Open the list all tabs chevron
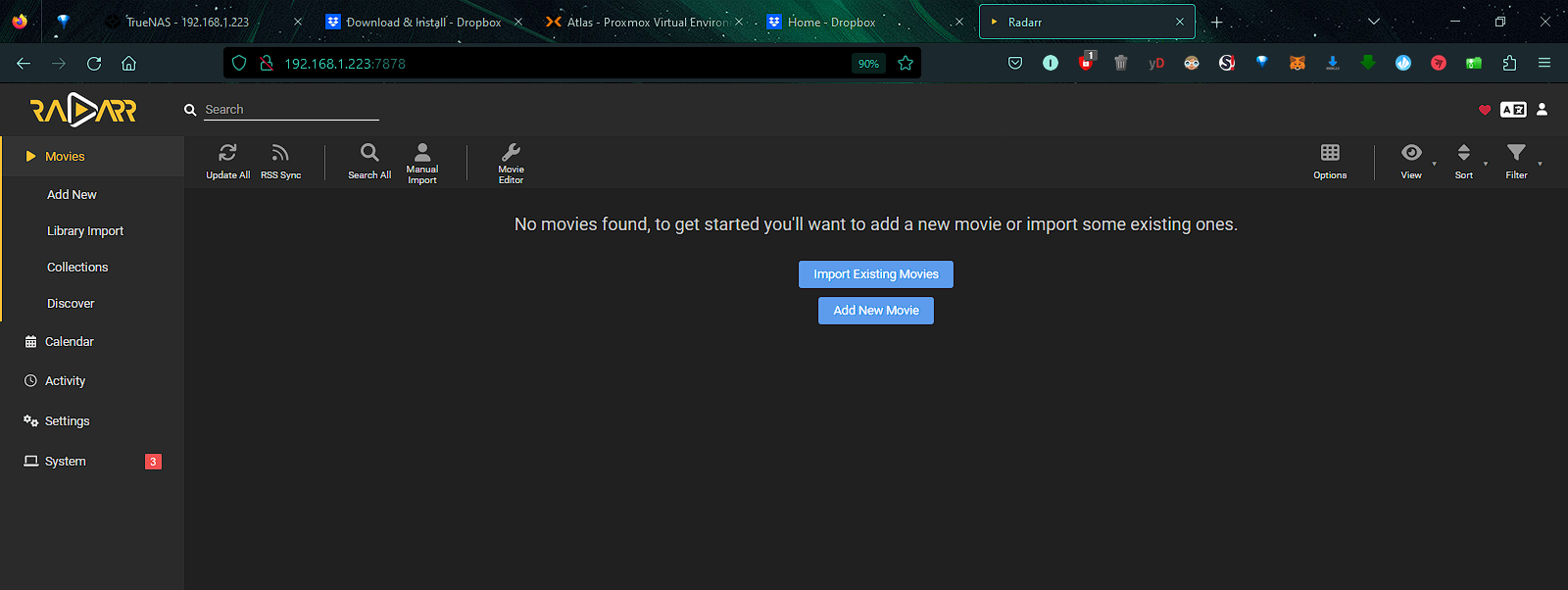This screenshot has width=1568, height=590. coord(1374,22)
